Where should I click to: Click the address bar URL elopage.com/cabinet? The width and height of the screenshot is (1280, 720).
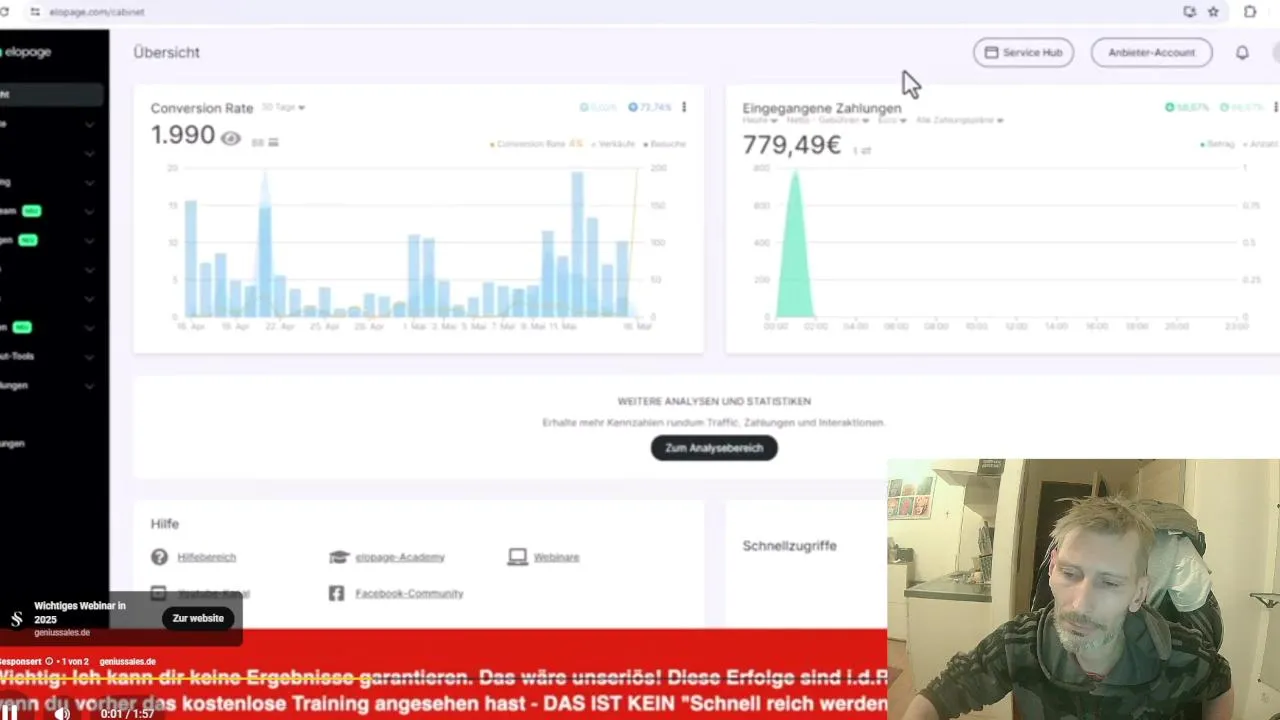97,12
